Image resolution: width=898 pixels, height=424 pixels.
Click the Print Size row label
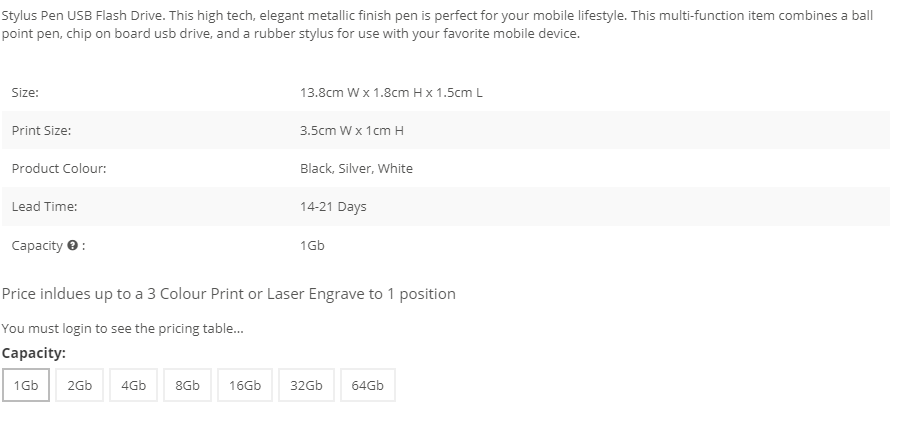click(x=41, y=130)
